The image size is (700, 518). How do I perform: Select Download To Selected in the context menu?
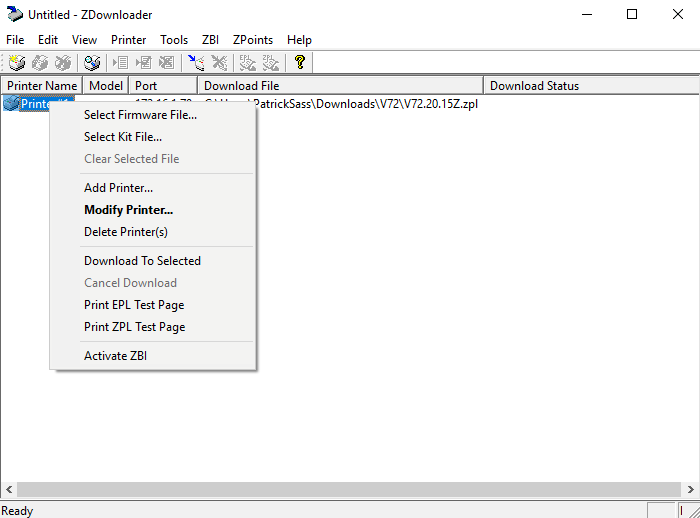coord(142,261)
